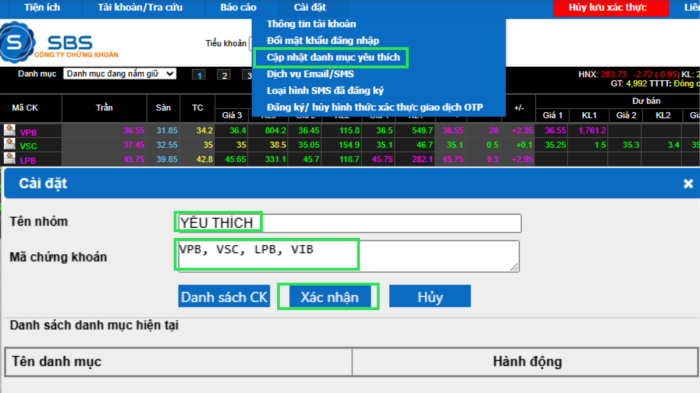
Task: Select Thông tin tài khoản menu entry
Action: 311,24
